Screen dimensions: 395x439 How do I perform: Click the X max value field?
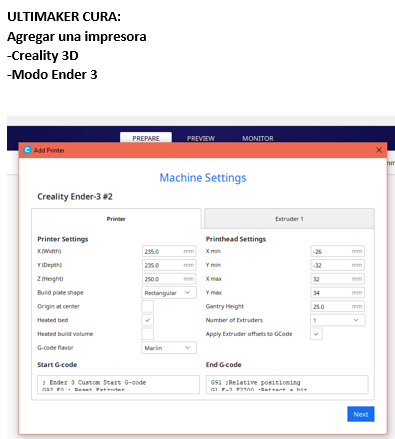coord(337,279)
